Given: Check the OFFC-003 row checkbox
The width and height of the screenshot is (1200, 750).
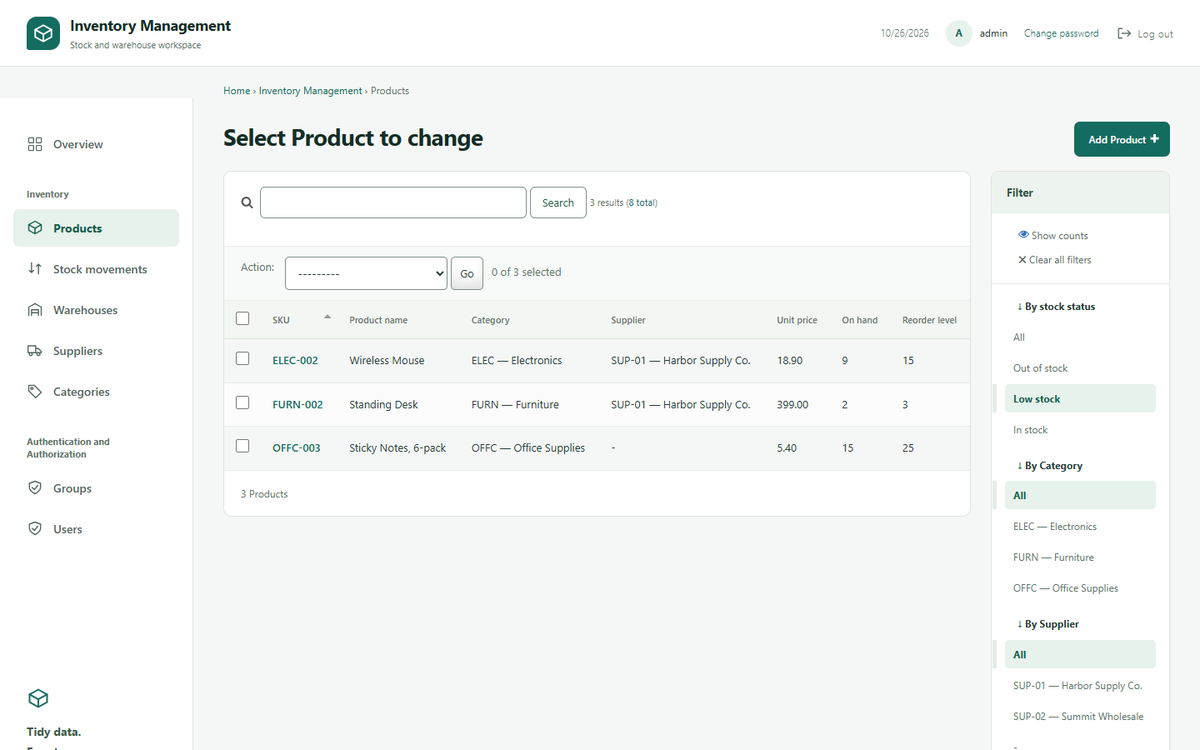Looking at the screenshot, I should [x=242, y=446].
